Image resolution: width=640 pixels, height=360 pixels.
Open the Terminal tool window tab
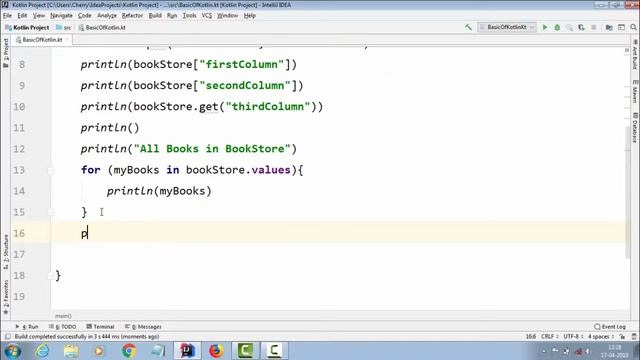coord(100,327)
